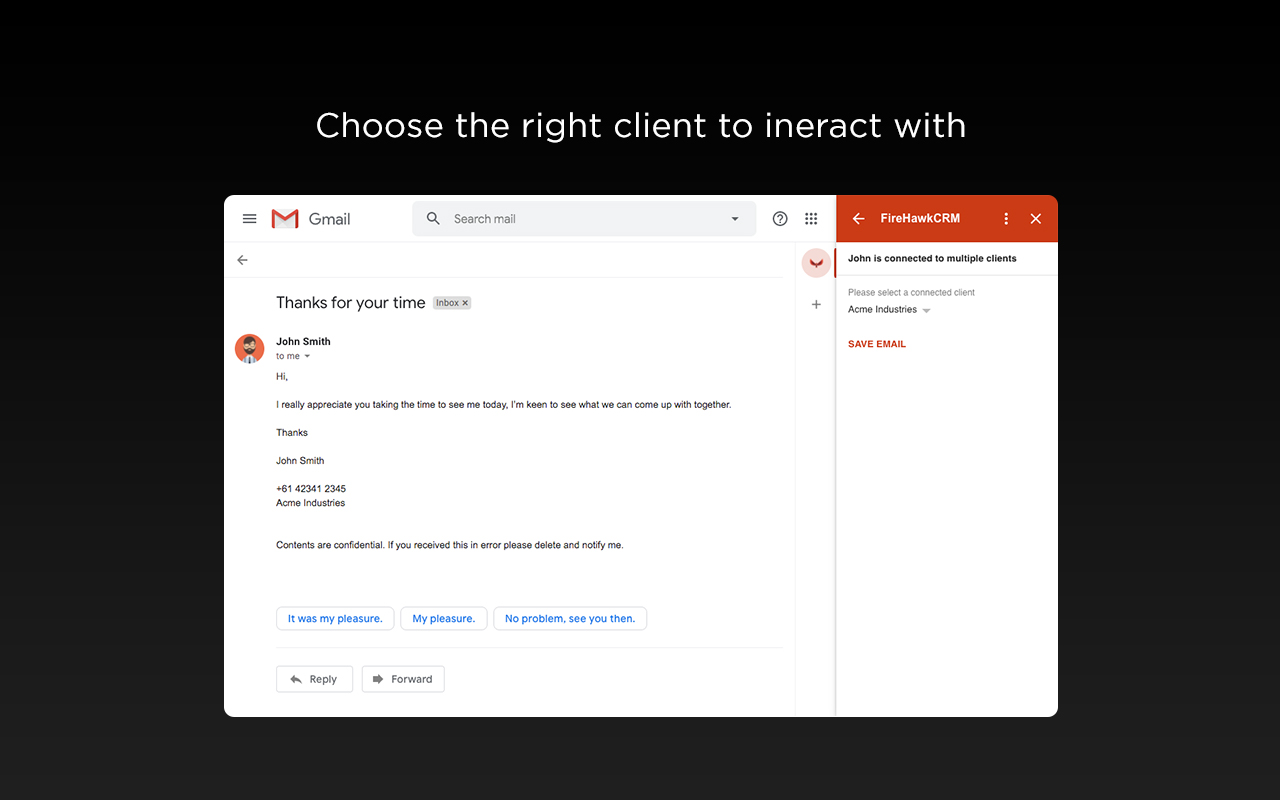Image resolution: width=1280 pixels, height=800 pixels.
Task: Go back to inbox arrow
Action: (242, 260)
